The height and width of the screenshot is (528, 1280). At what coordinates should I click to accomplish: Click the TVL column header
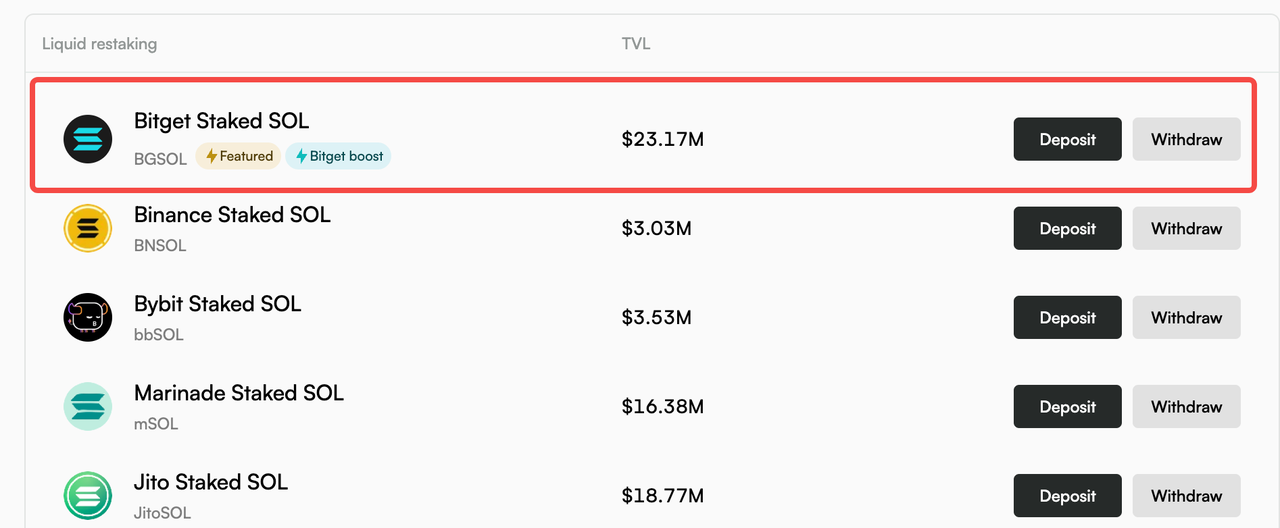point(636,44)
